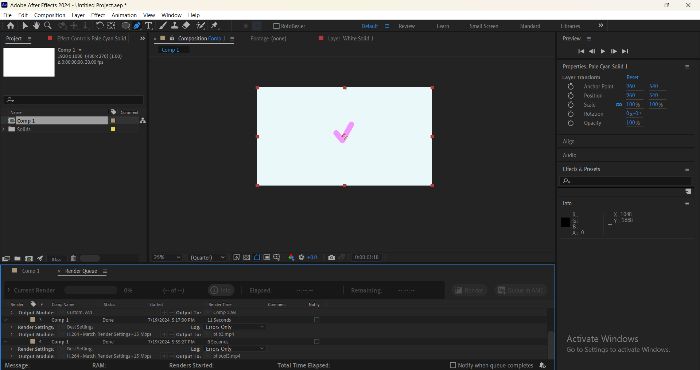This screenshot has height=370, width=700.
Task: Click the Play button in Preview panel
Action: [603, 51]
